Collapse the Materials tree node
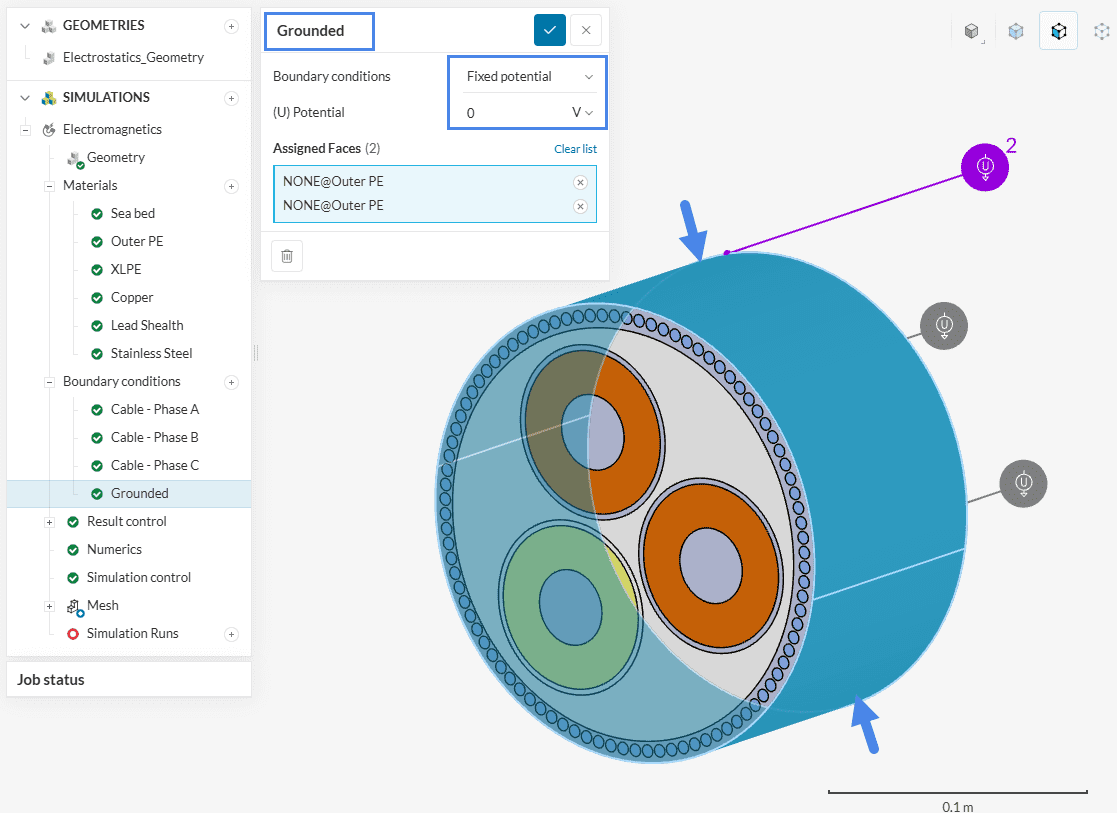1117x813 pixels. [x=49, y=186]
